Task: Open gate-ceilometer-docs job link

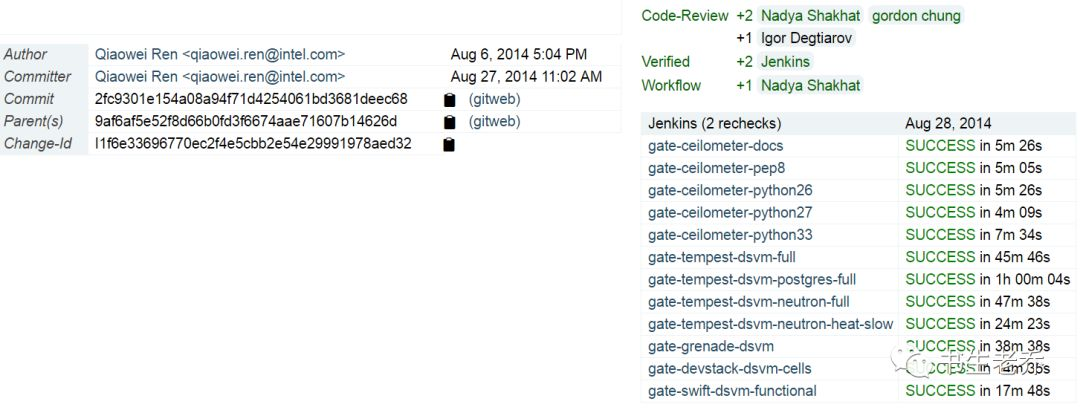Action: click(x=715, y=146)
